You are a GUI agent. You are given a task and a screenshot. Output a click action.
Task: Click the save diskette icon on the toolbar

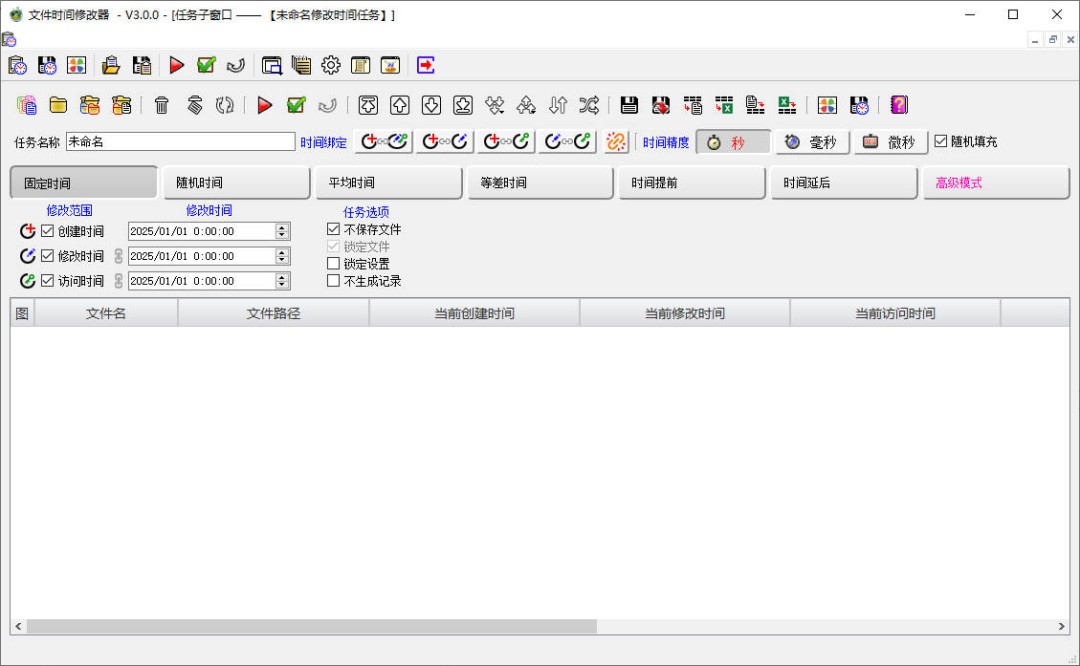click(x=629, y=105)
